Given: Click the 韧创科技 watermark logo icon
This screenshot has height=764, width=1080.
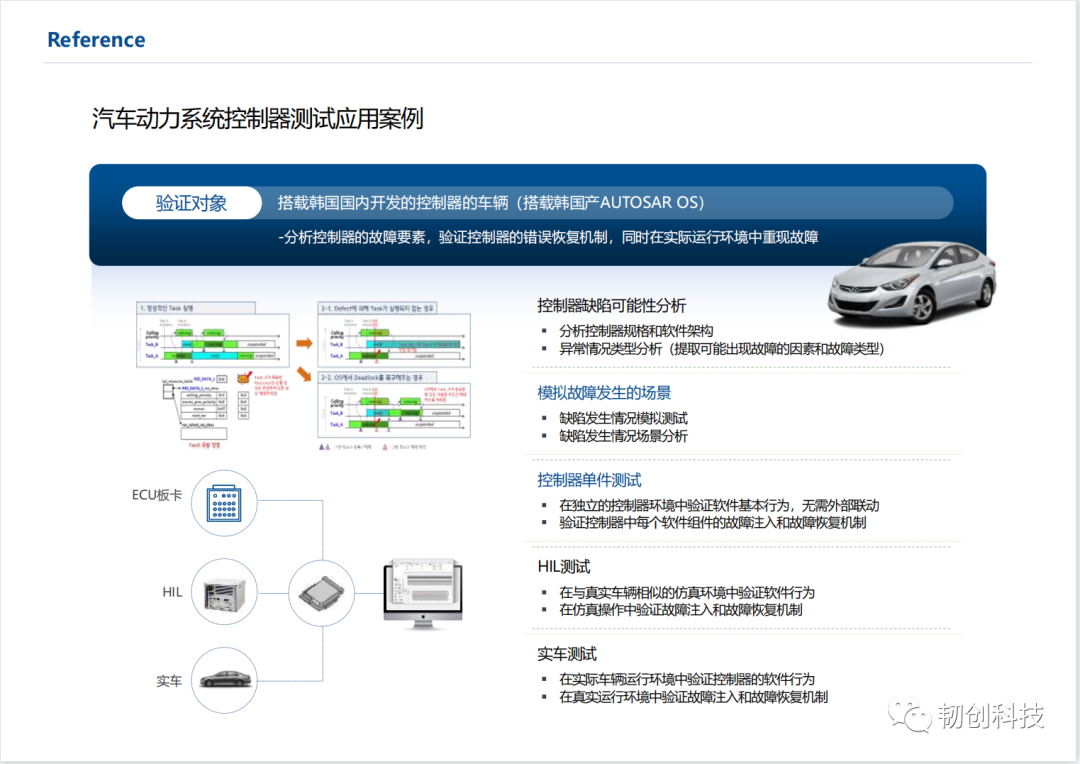Looking at the screenshot, I should point(910,712).
